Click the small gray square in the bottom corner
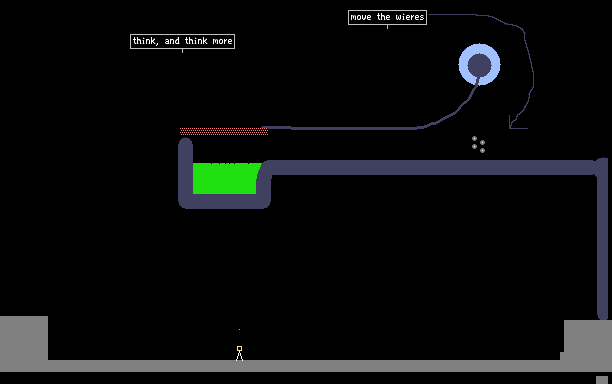Image resolution: width=612 pixels, height=384 pixels. tap(602, 380)
